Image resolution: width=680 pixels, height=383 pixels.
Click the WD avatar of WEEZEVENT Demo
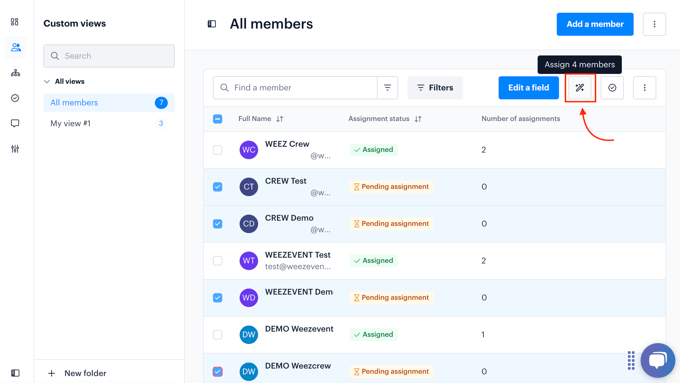click(x=248, y=298)
